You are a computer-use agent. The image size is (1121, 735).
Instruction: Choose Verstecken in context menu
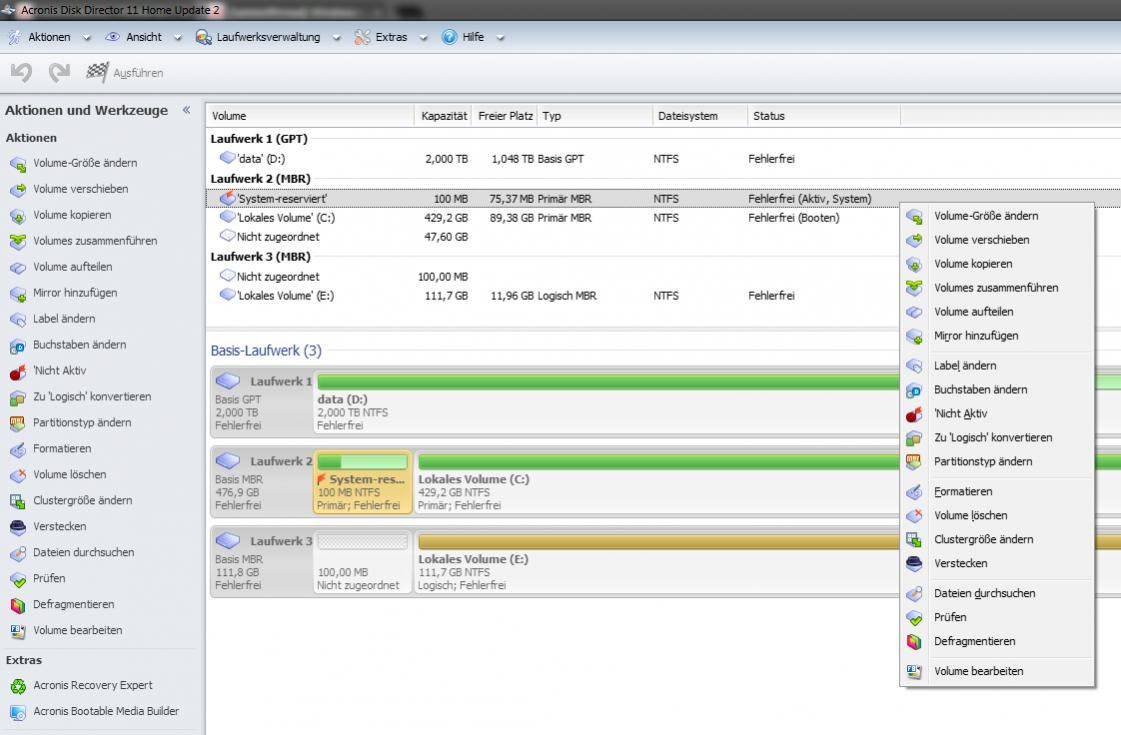pyautogui.click(x=997, y=563)
